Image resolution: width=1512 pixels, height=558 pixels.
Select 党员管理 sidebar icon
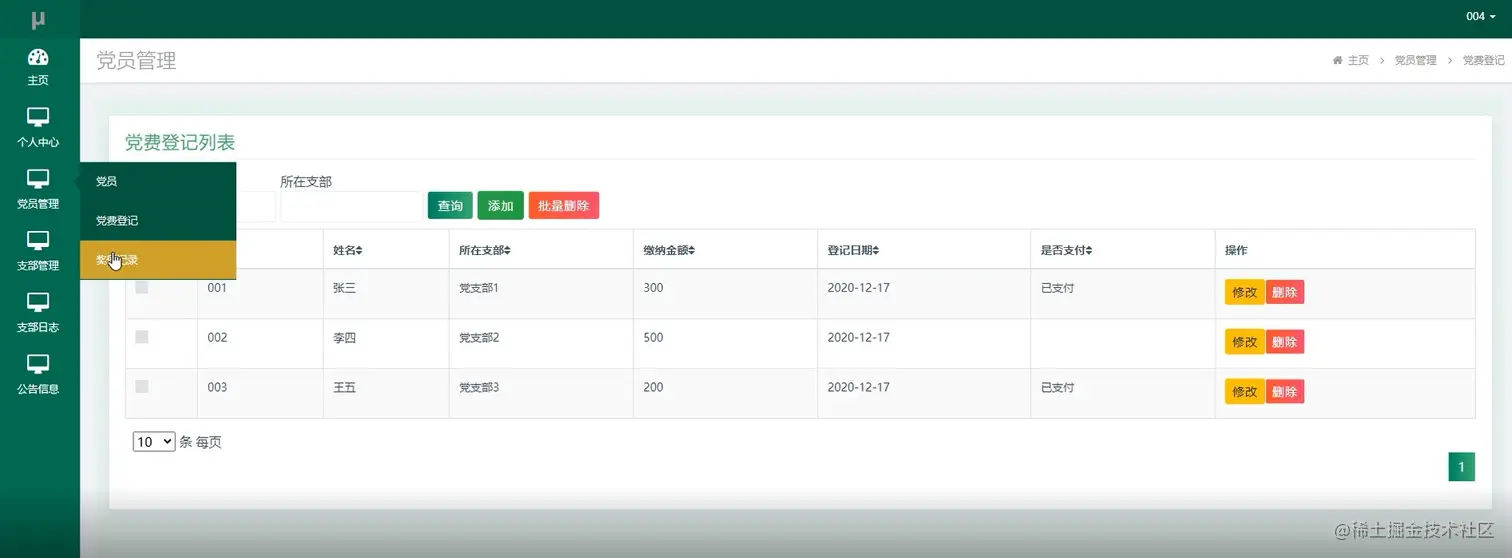tap(38, 179)
